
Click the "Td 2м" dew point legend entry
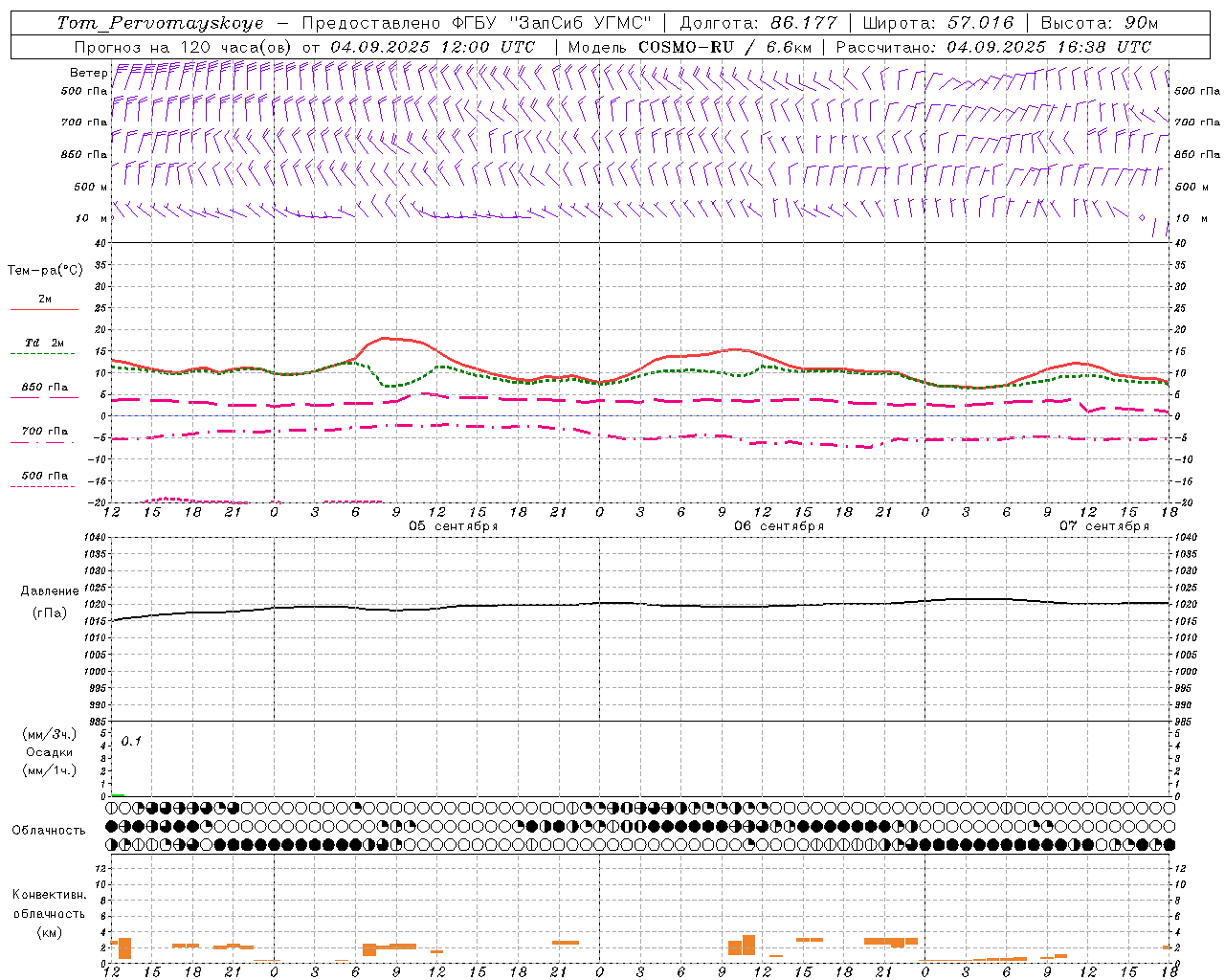44,343
